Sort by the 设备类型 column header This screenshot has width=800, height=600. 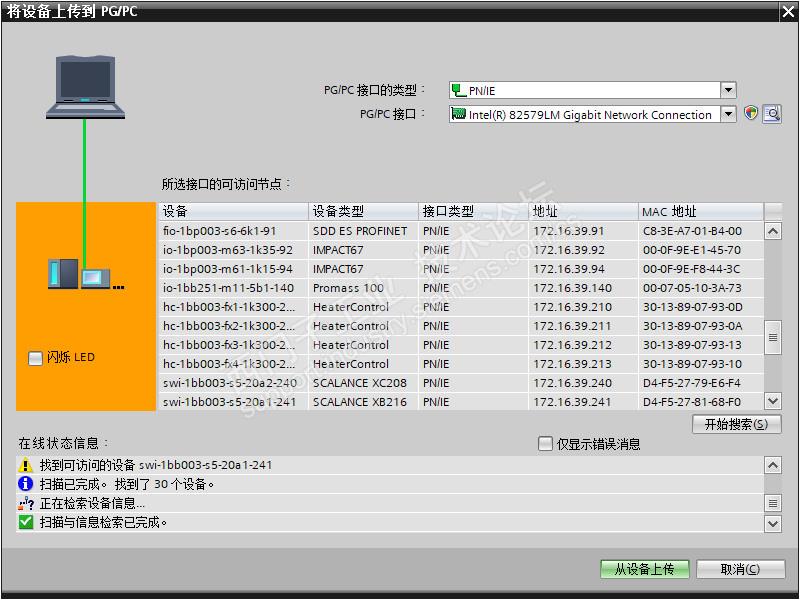pyautogui.click(x=363, y=211)
